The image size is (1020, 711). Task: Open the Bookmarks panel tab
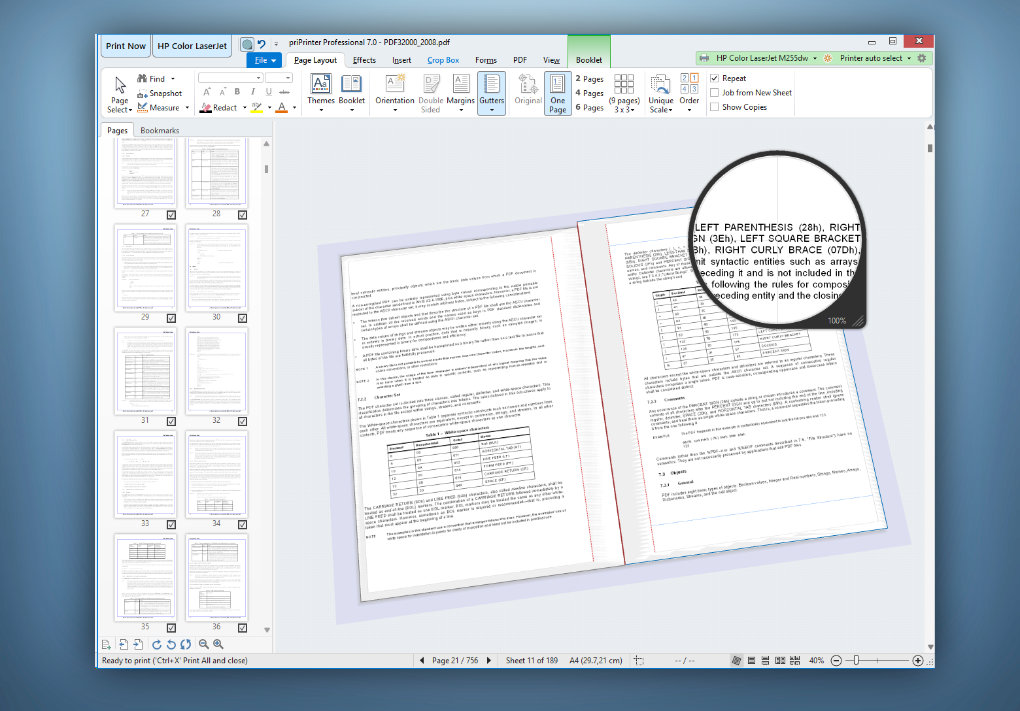click(x=159, y=130)
